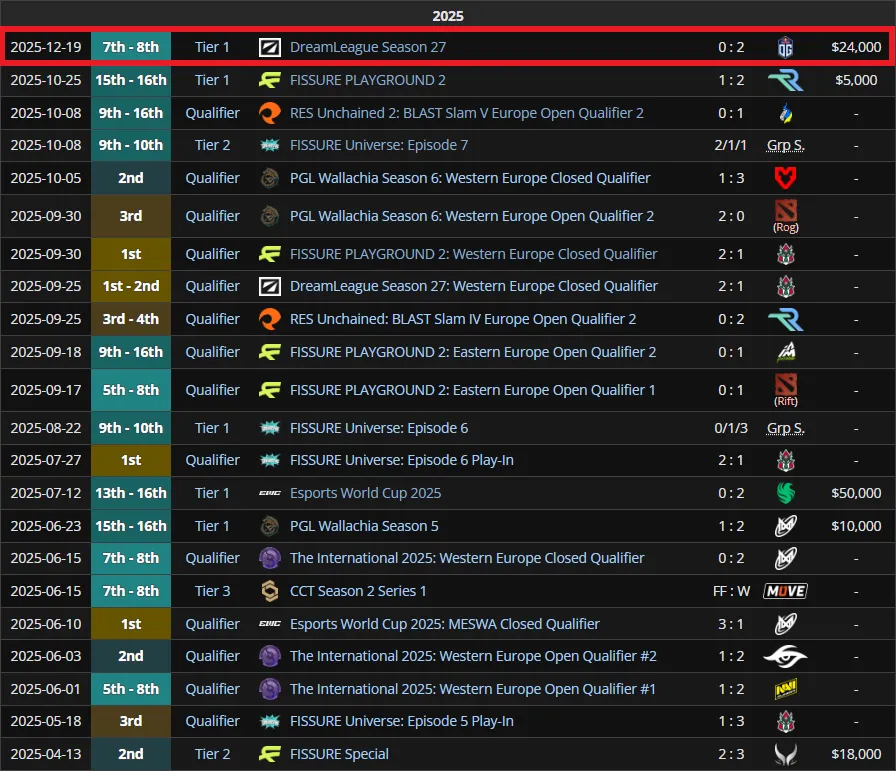Click the FISSURE icon beside FISSURE Special

pos(270,754)
